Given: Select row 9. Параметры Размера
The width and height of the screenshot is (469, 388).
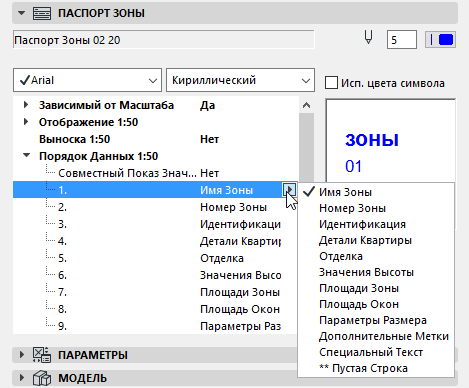Looking at the screenshot, I should (x=155, y=326).
